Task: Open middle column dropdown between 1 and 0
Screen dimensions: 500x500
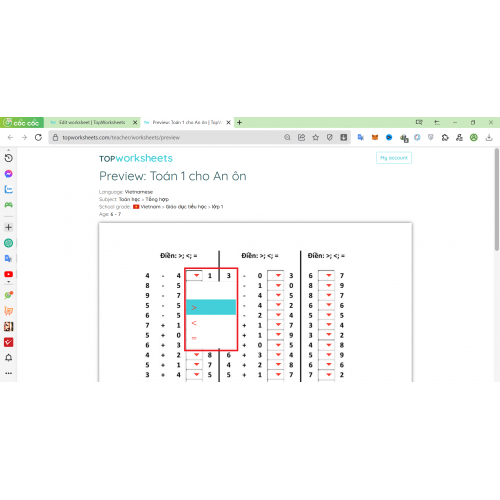Action: (275, 285)
